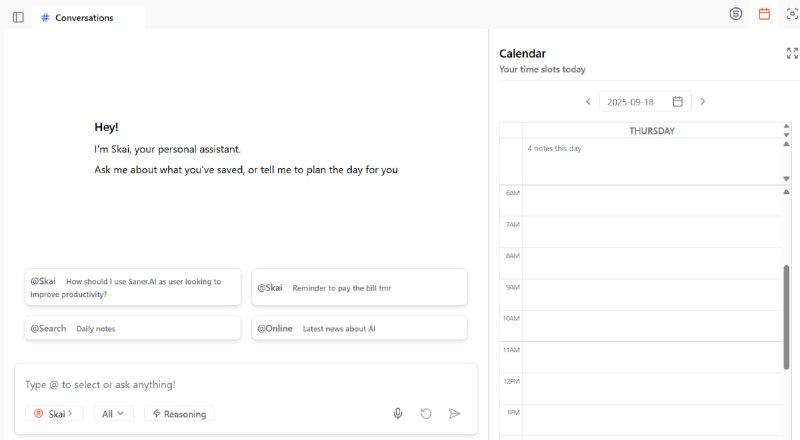Switch to the Conversations tab
The height and width of the screenshot is (440, 800).
(84, 17)
